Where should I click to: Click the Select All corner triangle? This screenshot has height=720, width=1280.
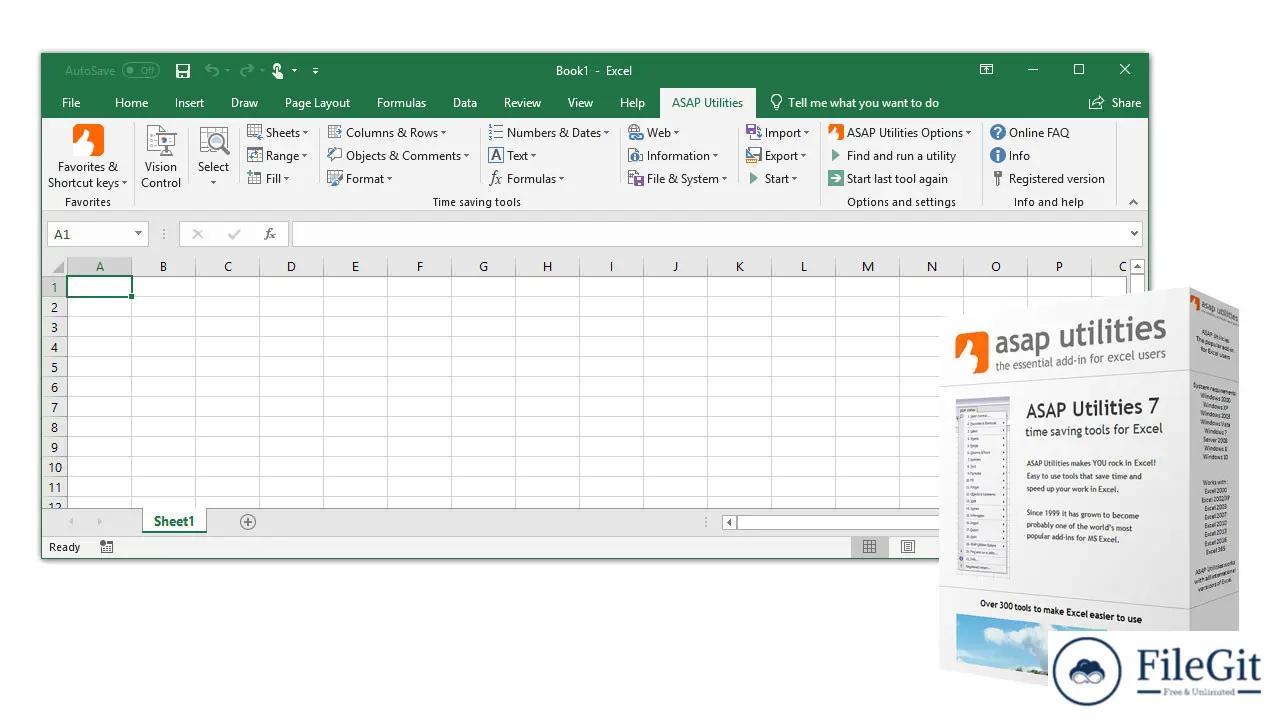(x=57, y=267)
